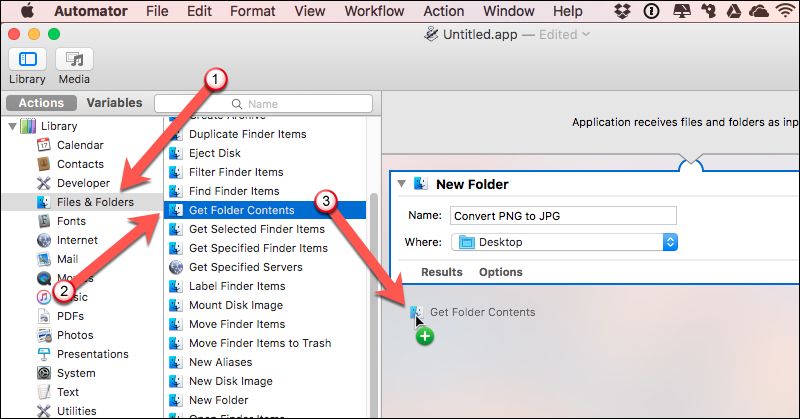
Task: Click the Developer category icon
Action: (44, 183)
